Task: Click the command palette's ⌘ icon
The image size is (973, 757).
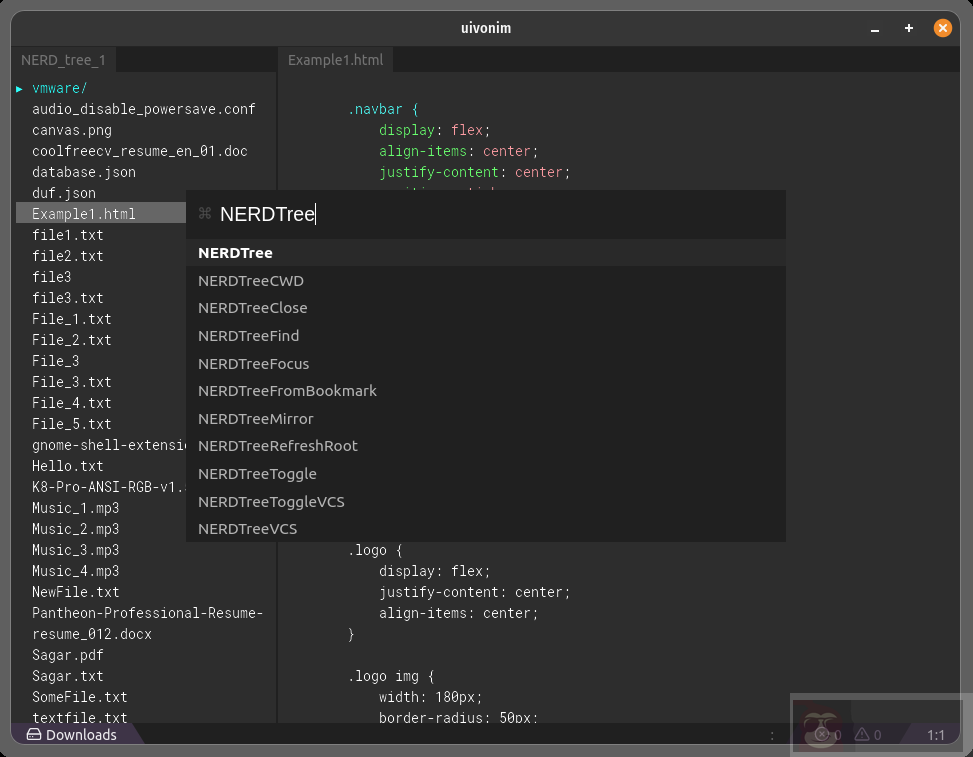Action: 206,213
